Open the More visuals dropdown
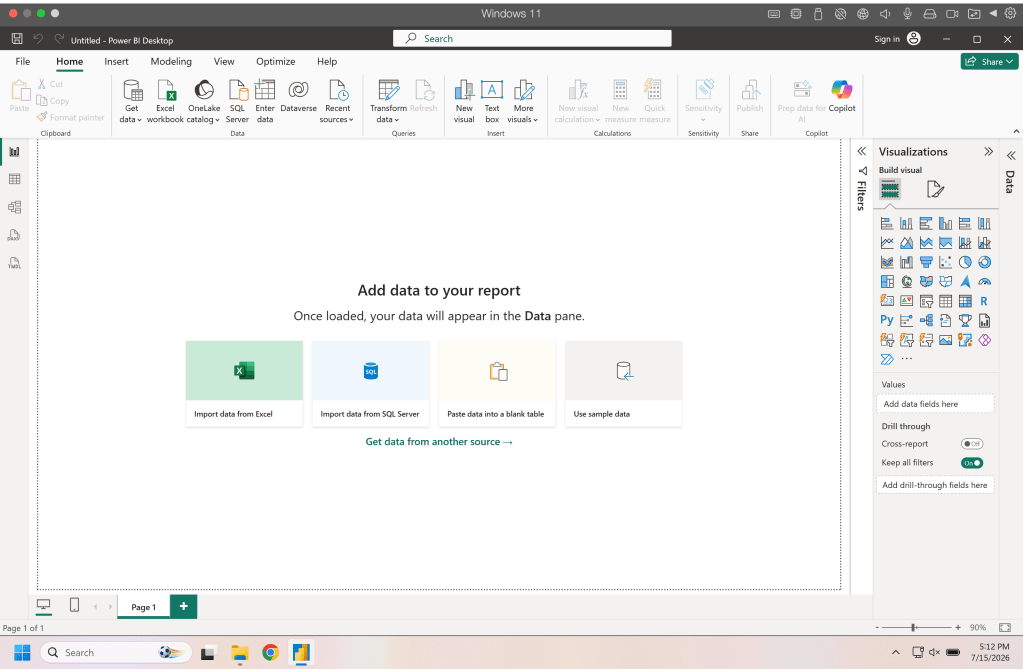Viewport: 1023px width, 669px height. pyautogui.click(x=523, y=101)
